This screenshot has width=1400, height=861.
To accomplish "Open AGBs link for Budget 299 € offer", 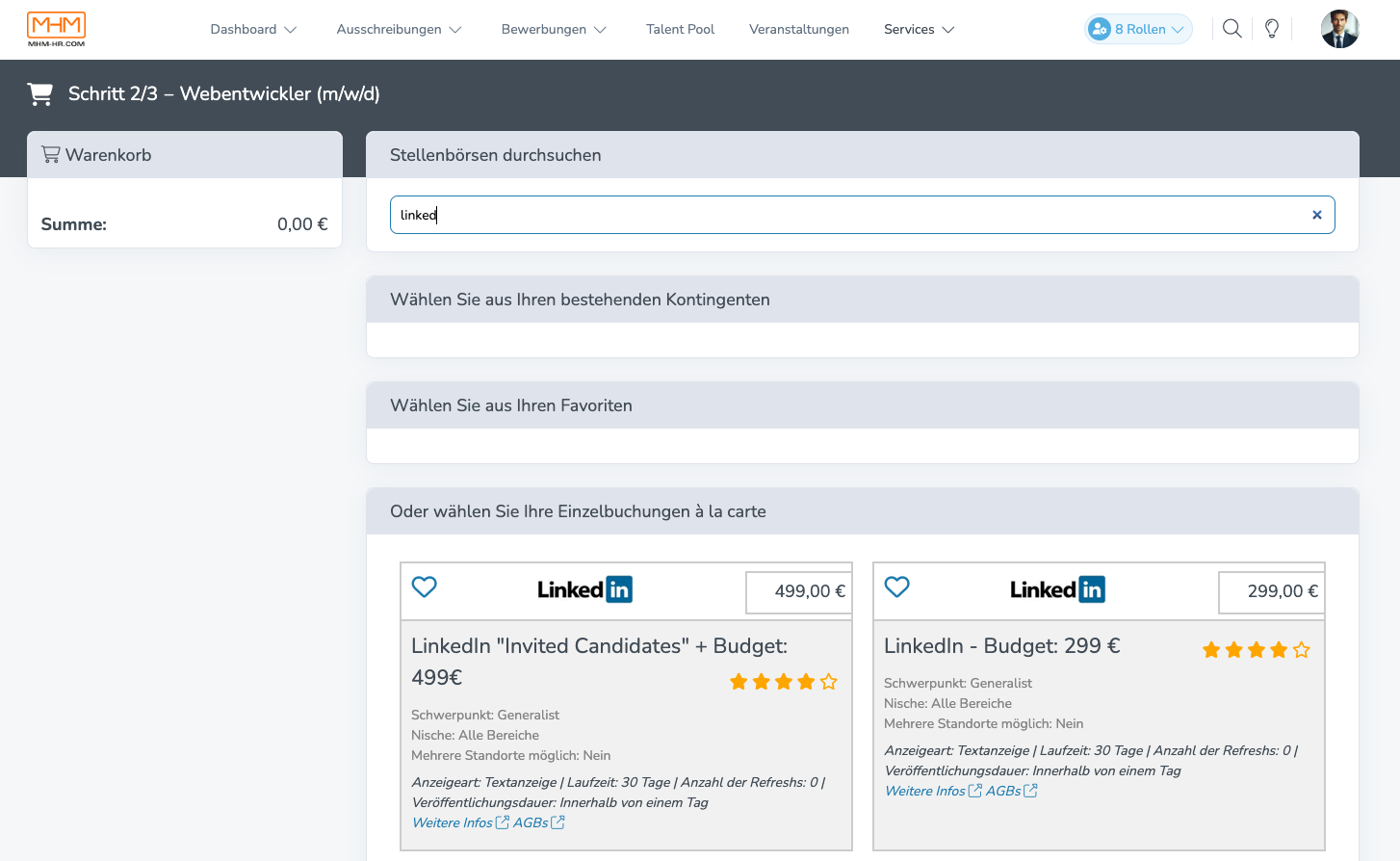I will click(1011, 791).
